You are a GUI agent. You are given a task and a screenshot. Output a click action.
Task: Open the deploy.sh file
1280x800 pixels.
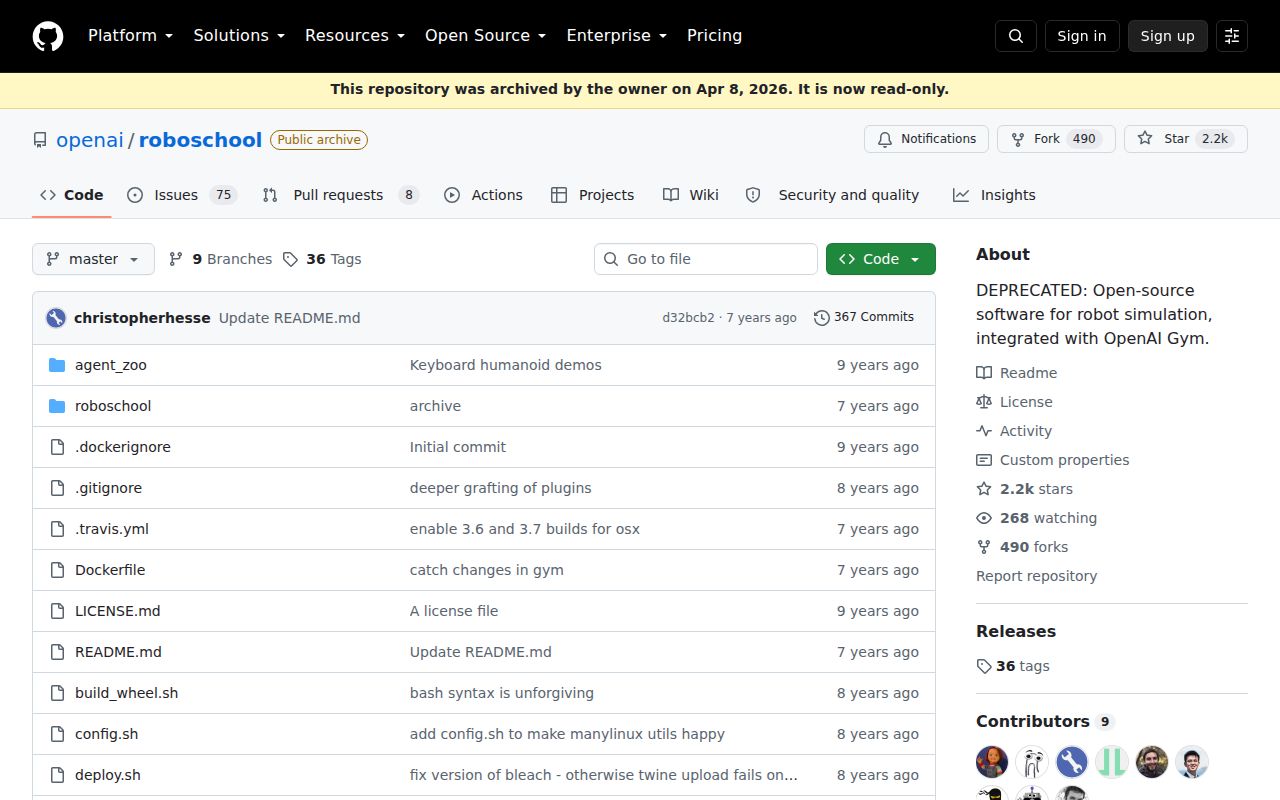(x=108, y=775)
